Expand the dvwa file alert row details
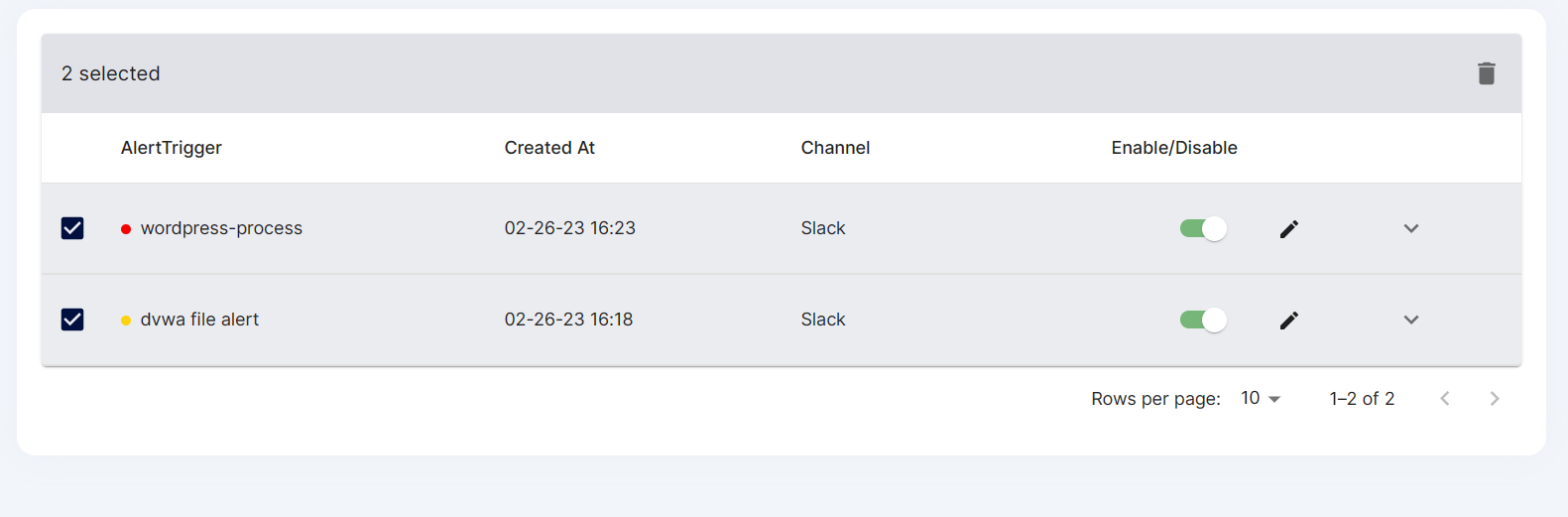This screenshot has width=1568, height=517. [x=1411, y=321]
